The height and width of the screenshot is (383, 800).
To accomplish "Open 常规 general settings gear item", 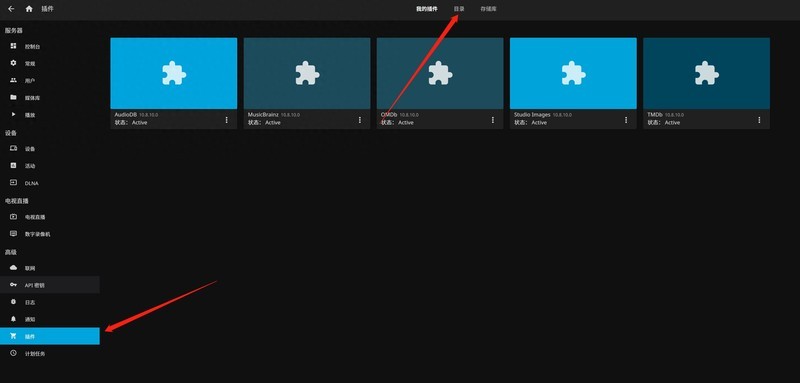I will point(50,64).
